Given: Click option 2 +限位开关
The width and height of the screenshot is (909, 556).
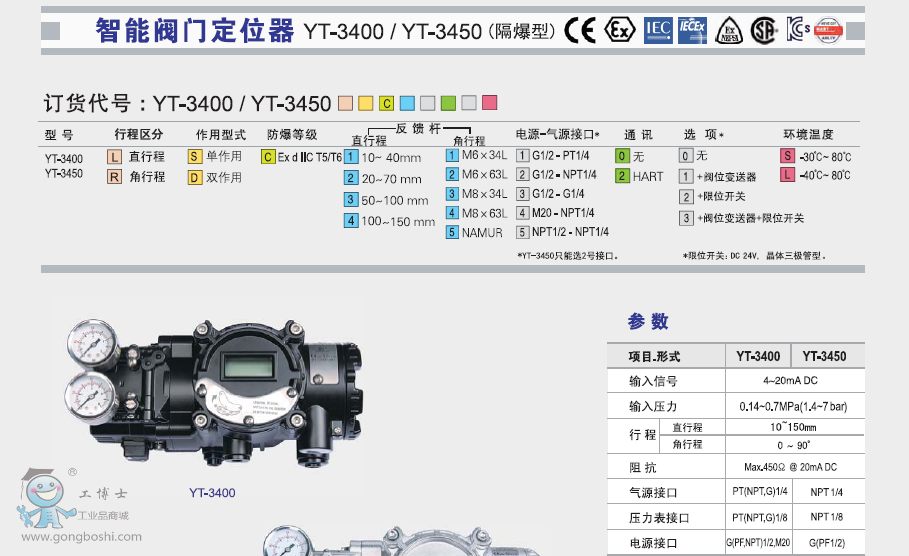Looking at the screenshot, I should 712,197.
